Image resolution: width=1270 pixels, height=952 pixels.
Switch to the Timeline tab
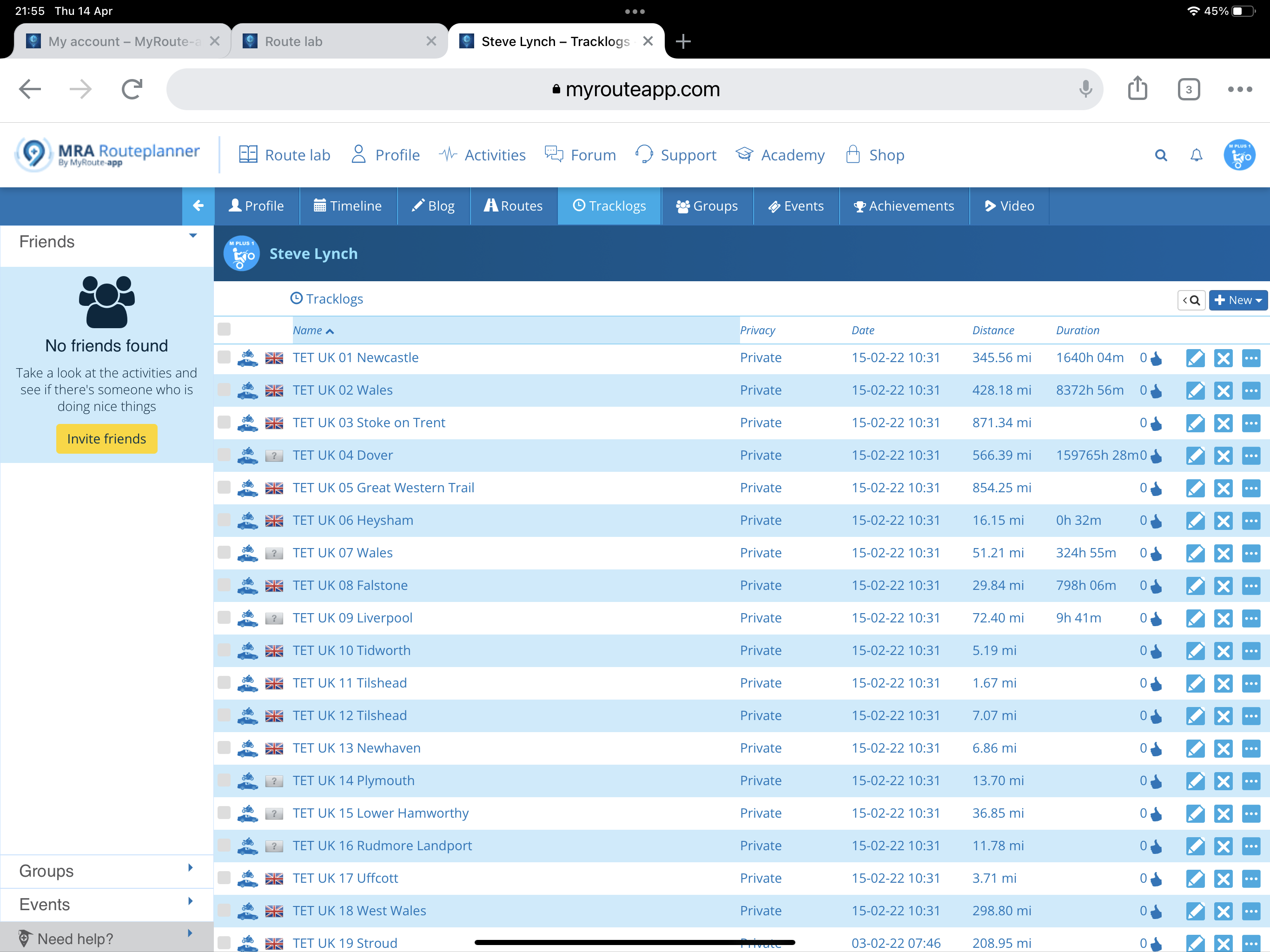[x=348, y=205]
